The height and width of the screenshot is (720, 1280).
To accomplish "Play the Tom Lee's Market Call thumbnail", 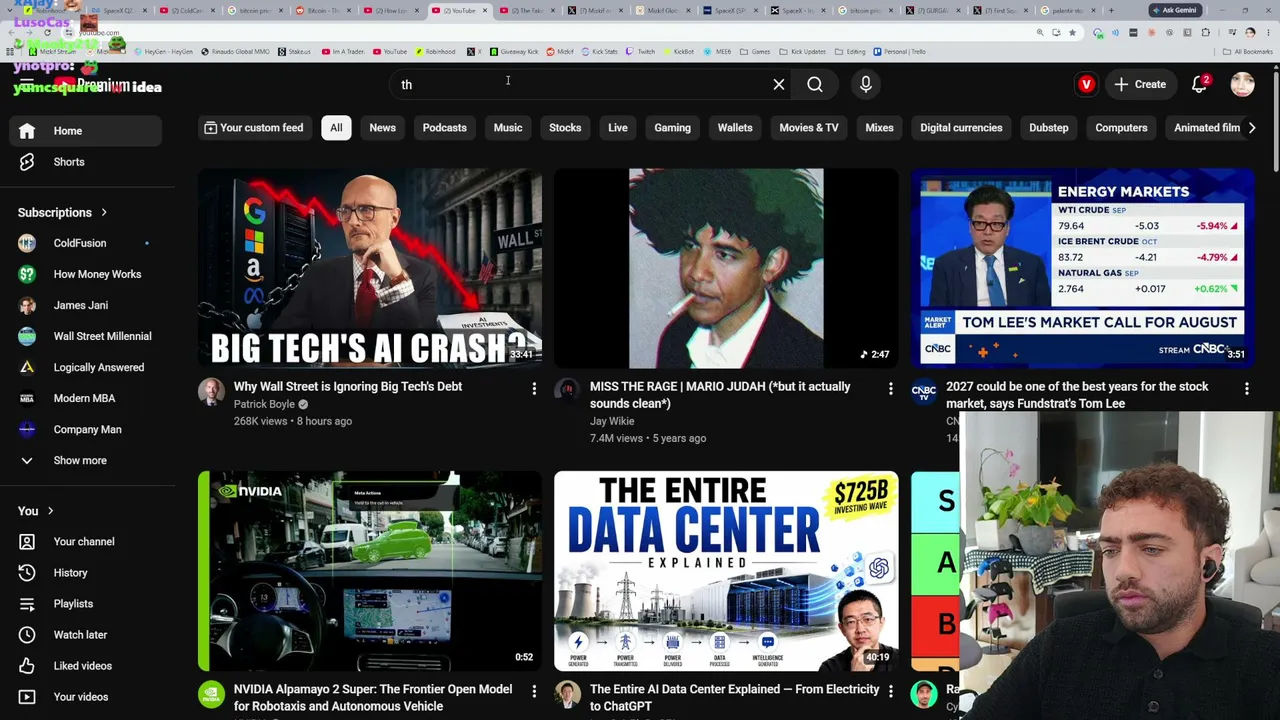I will point(1082,268).
